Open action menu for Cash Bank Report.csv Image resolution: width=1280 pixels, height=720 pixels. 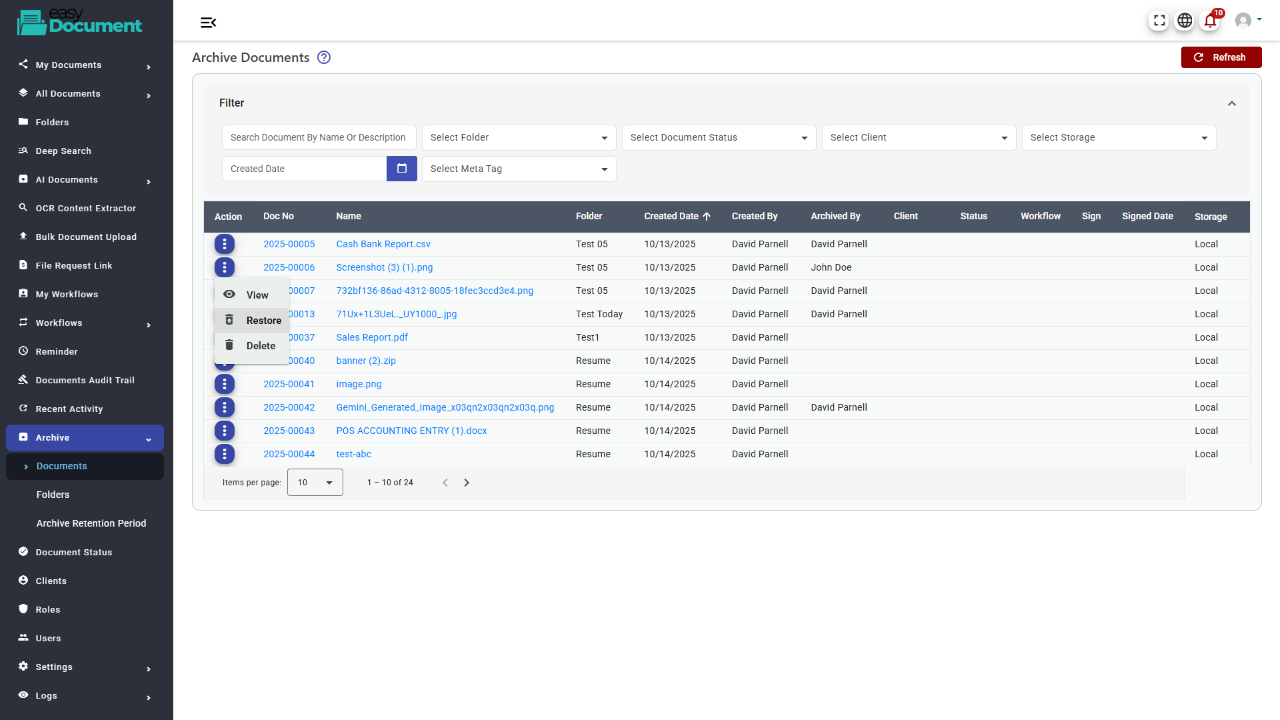[x=225, y=244]
